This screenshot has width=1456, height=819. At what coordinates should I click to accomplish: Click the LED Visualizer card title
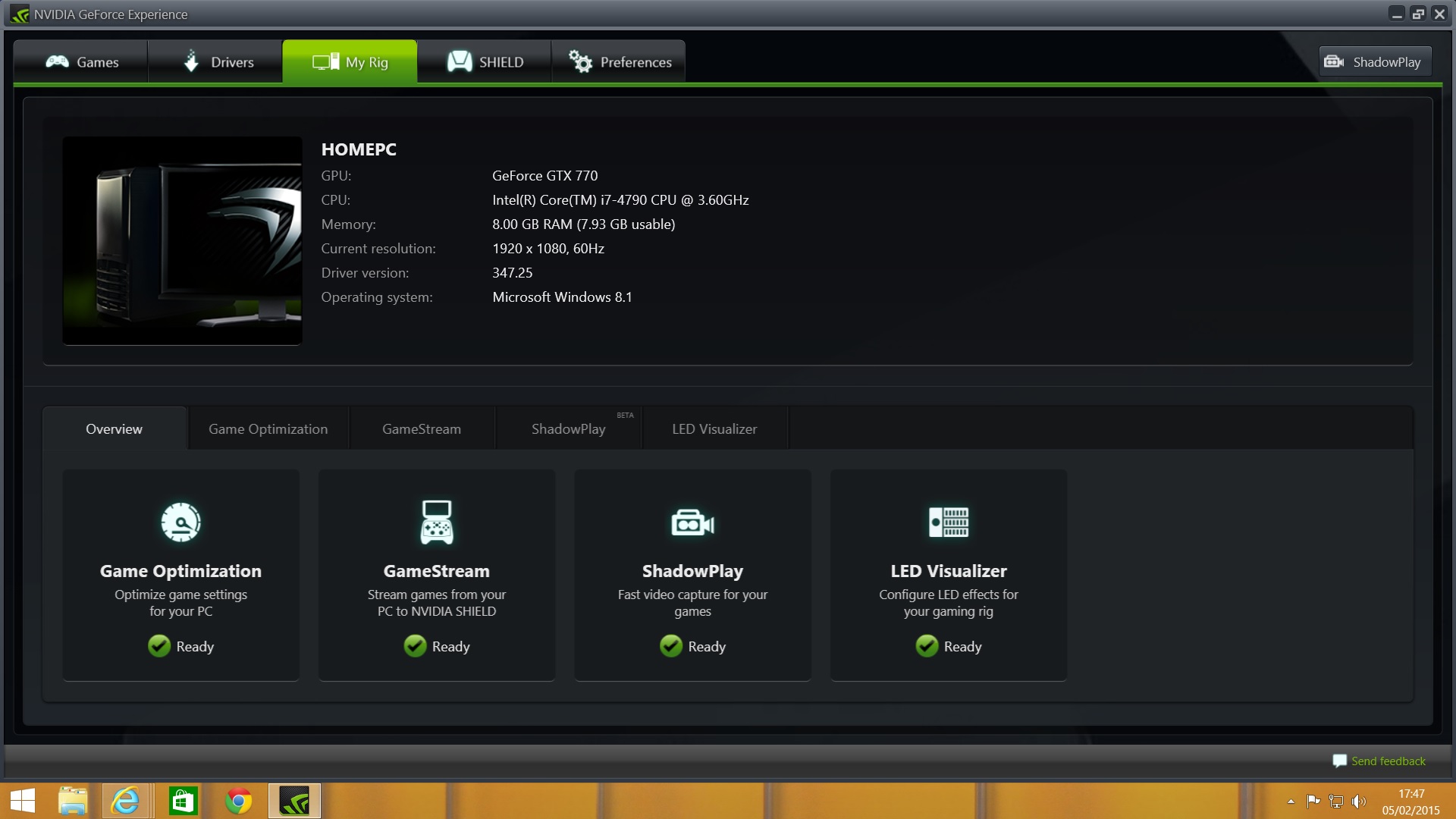(x=949, y=571)
